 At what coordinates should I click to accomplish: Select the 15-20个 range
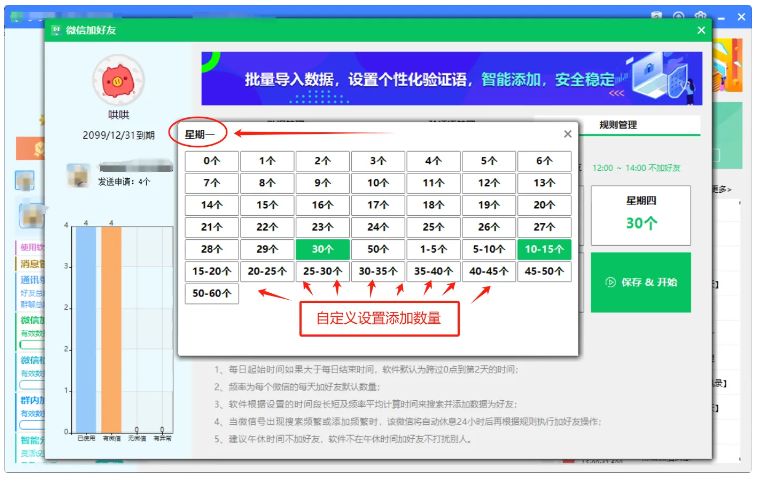coord(211,271)
